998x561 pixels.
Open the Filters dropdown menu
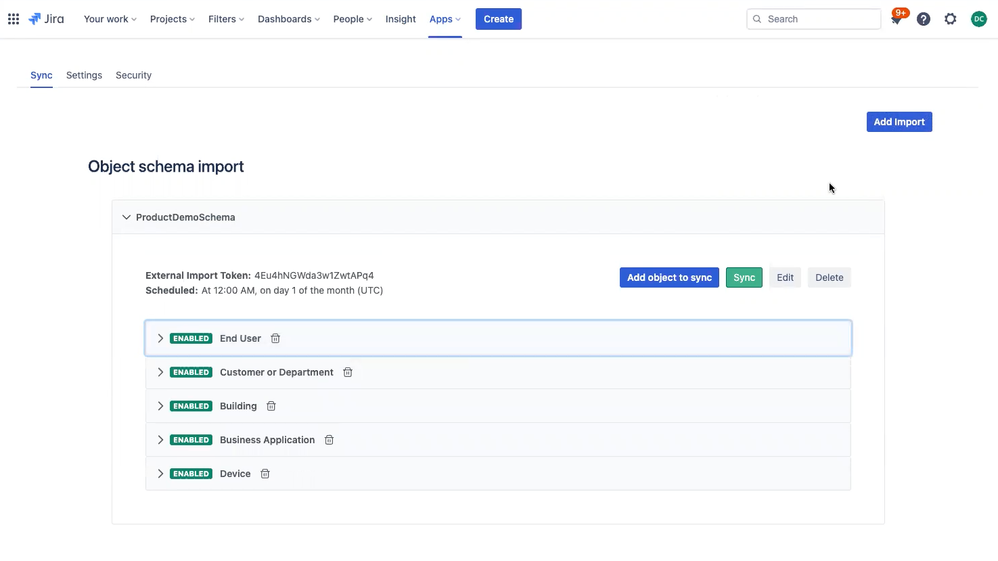tap(226, 19)
